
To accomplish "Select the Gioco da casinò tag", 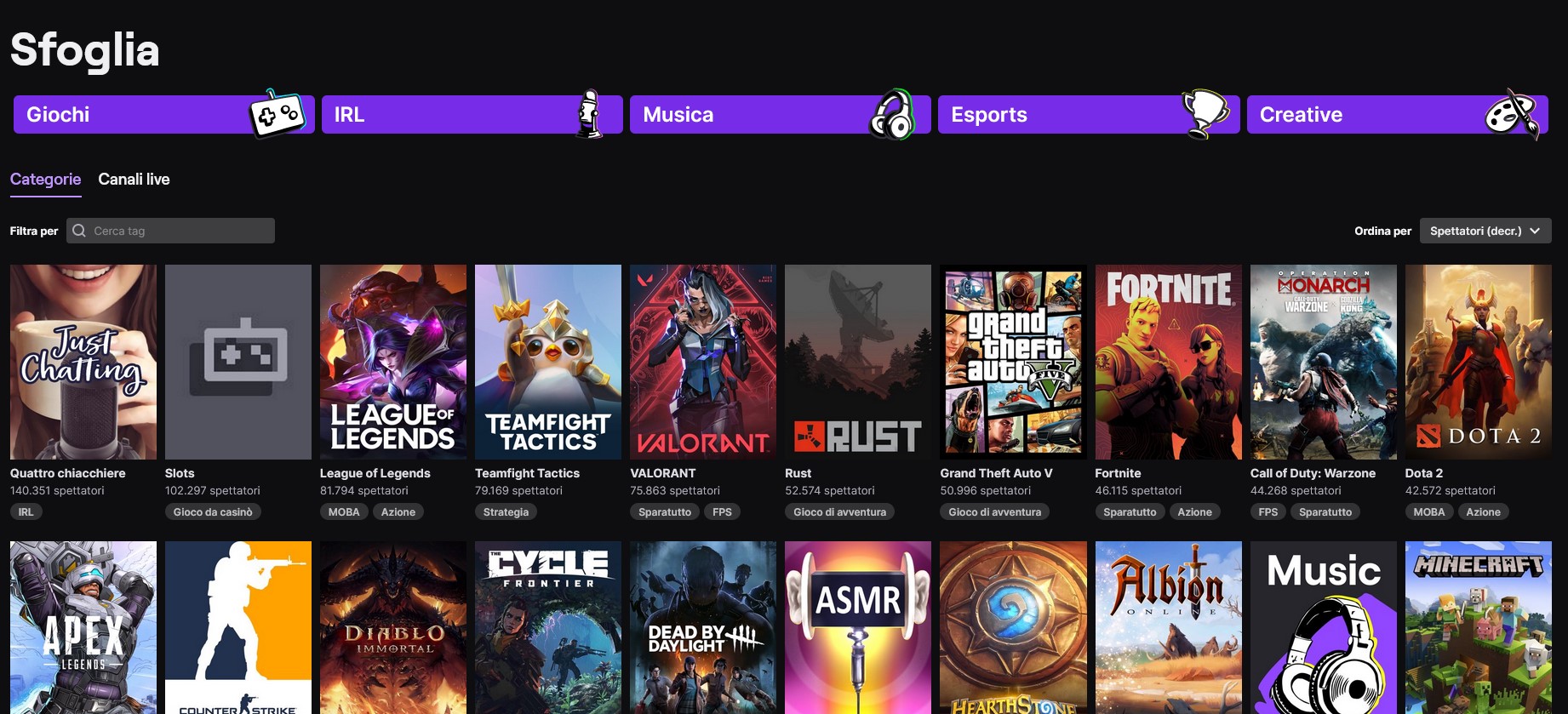I will [213, 511].
